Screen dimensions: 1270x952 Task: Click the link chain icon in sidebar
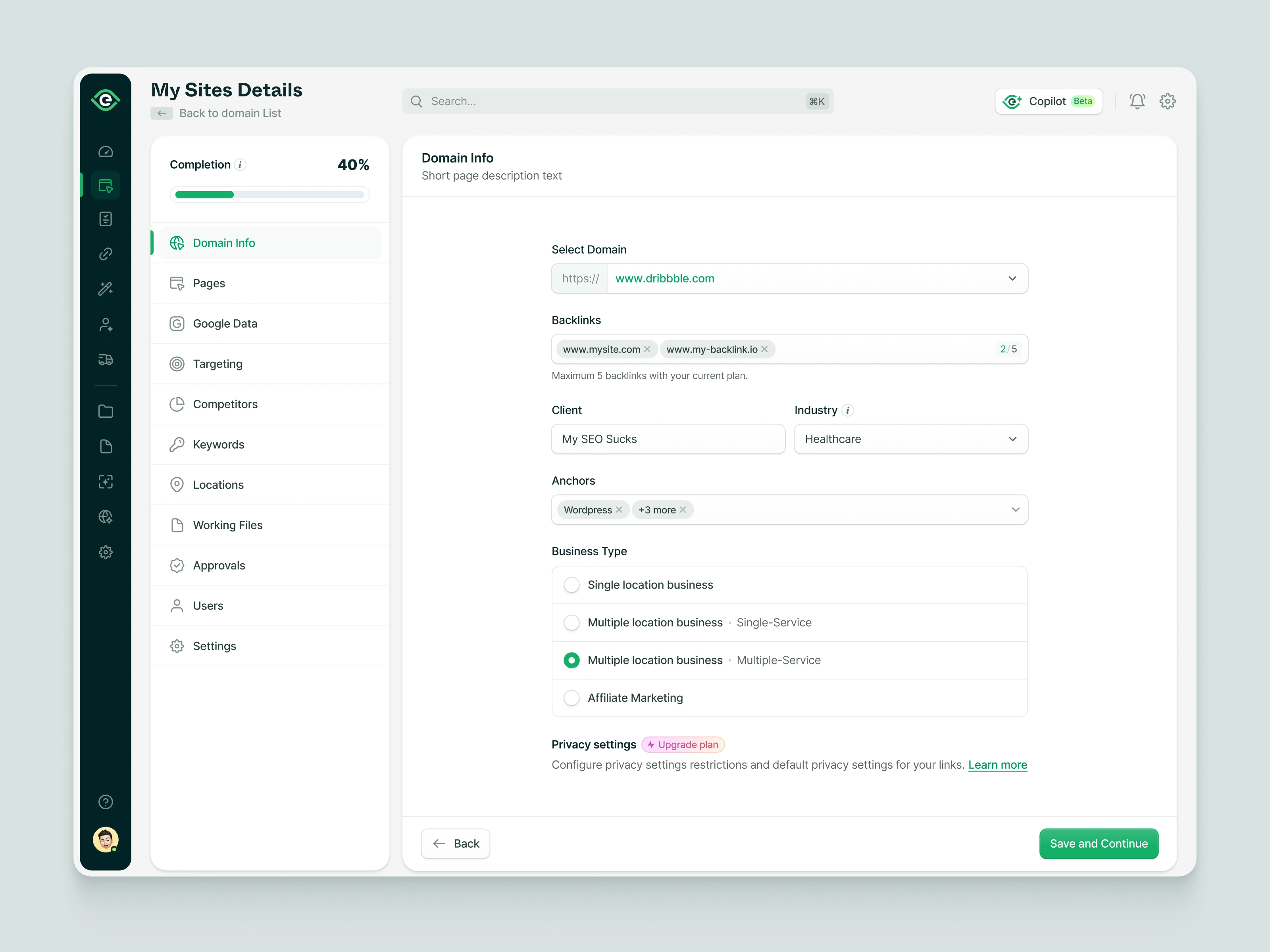point(106,253)
